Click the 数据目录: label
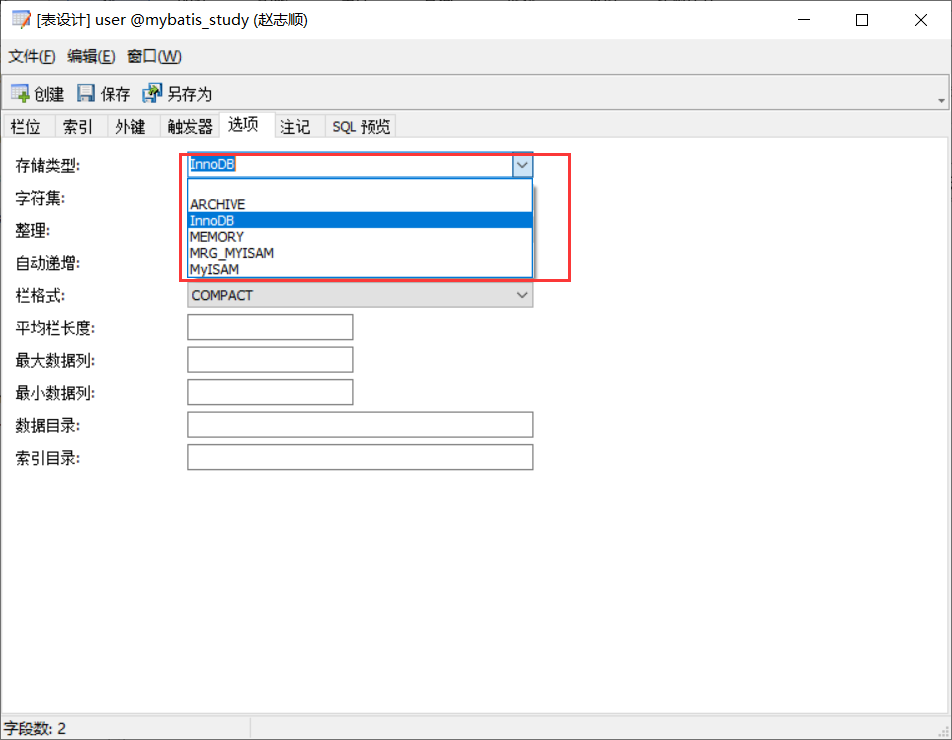The width and height of the screenshot is (952, 740). click(48, 426)
